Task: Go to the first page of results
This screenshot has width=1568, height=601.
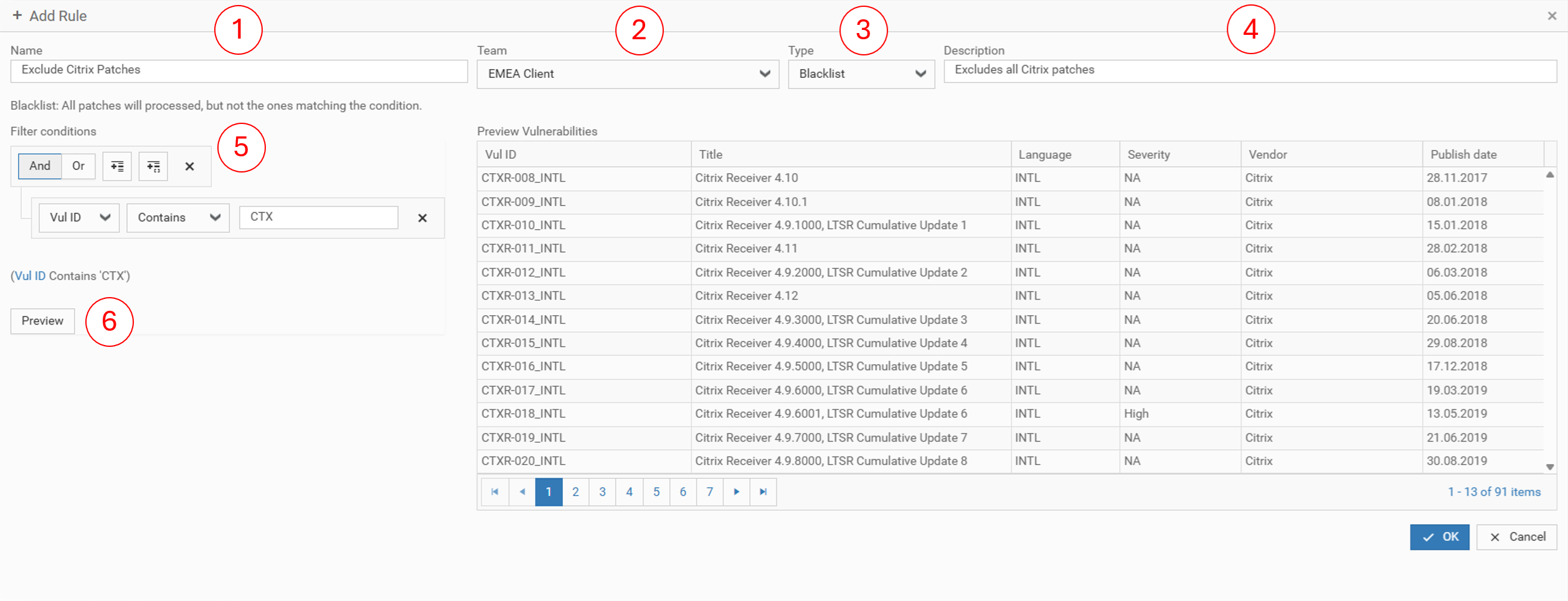Action: [x=495, y=492]
